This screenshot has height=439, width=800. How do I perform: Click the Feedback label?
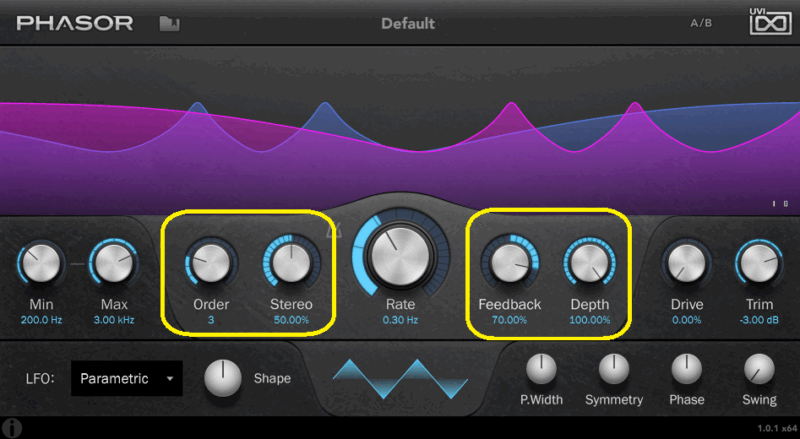tap(510, 304)
